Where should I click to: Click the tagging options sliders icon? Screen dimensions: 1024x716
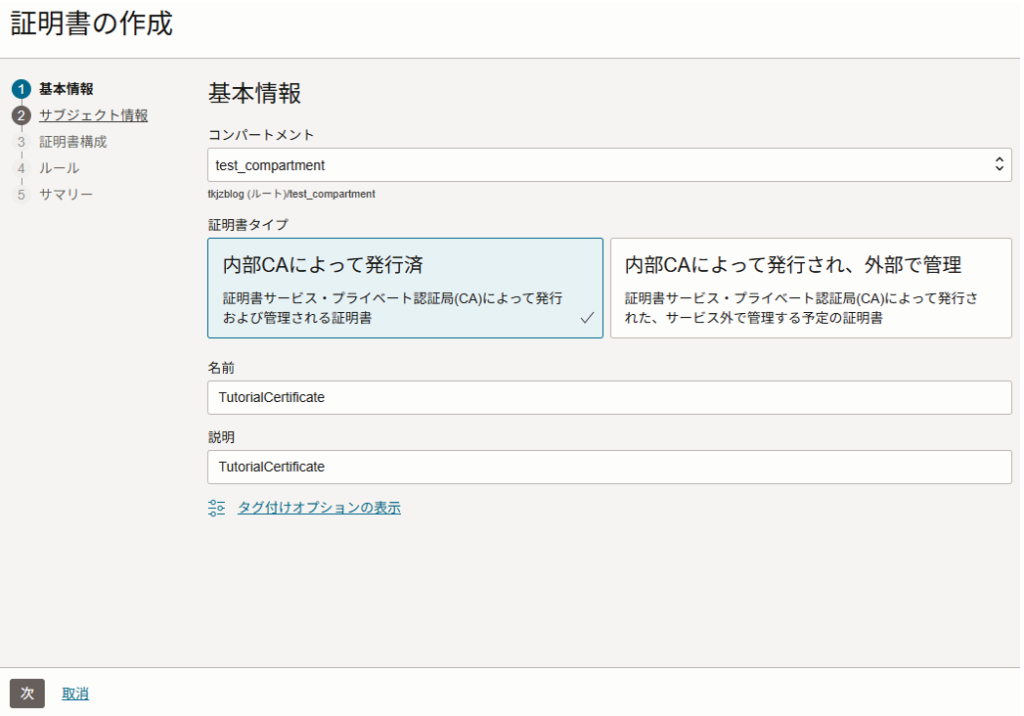pyautogui.click(x=217, y=508)
